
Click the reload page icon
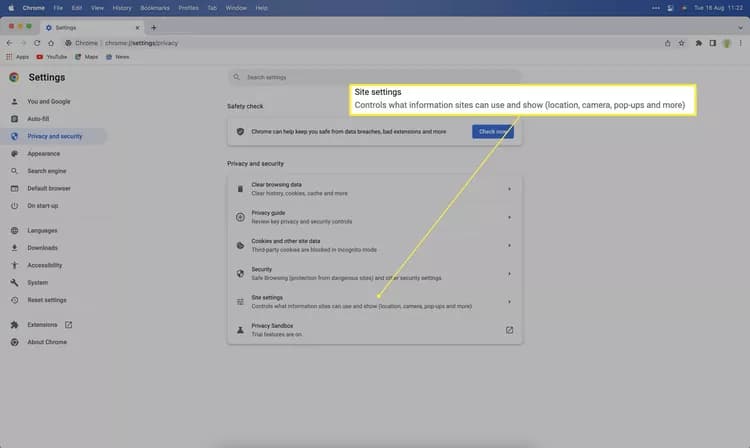click(37, 43)
